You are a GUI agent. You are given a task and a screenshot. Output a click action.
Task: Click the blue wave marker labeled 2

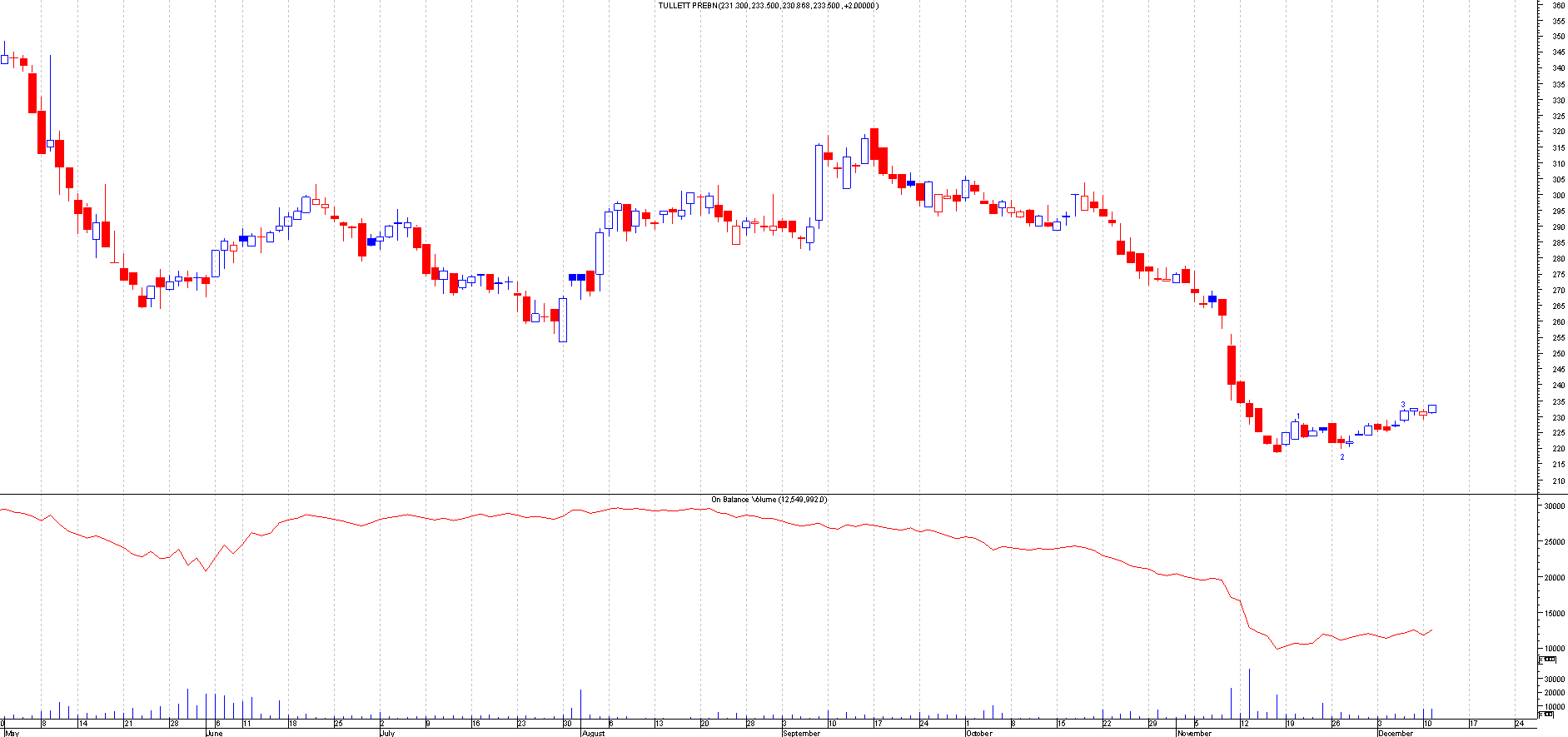1342,457
